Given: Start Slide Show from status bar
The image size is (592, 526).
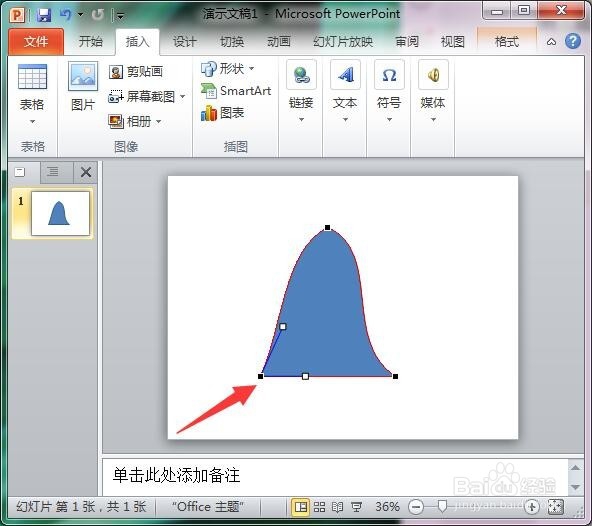Looking at the screenshot, I should click(x=356, y=507).
